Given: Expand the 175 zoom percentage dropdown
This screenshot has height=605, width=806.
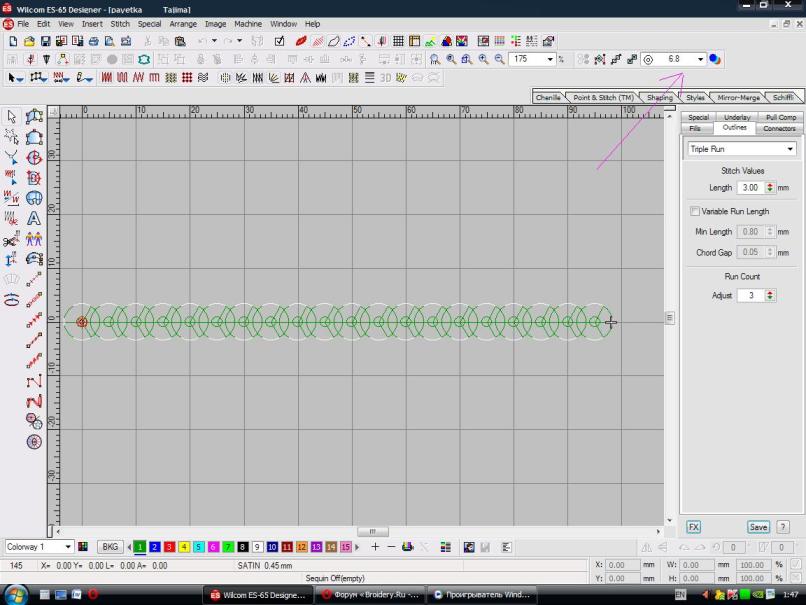Looking at the screenshot, I should 550,59.
